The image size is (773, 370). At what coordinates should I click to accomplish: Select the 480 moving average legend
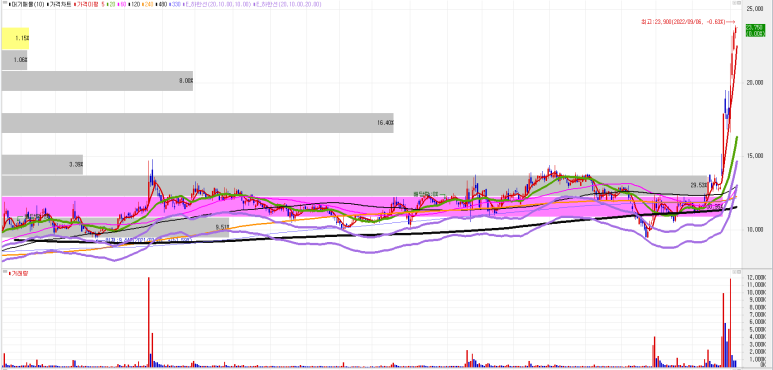(161, 4)
